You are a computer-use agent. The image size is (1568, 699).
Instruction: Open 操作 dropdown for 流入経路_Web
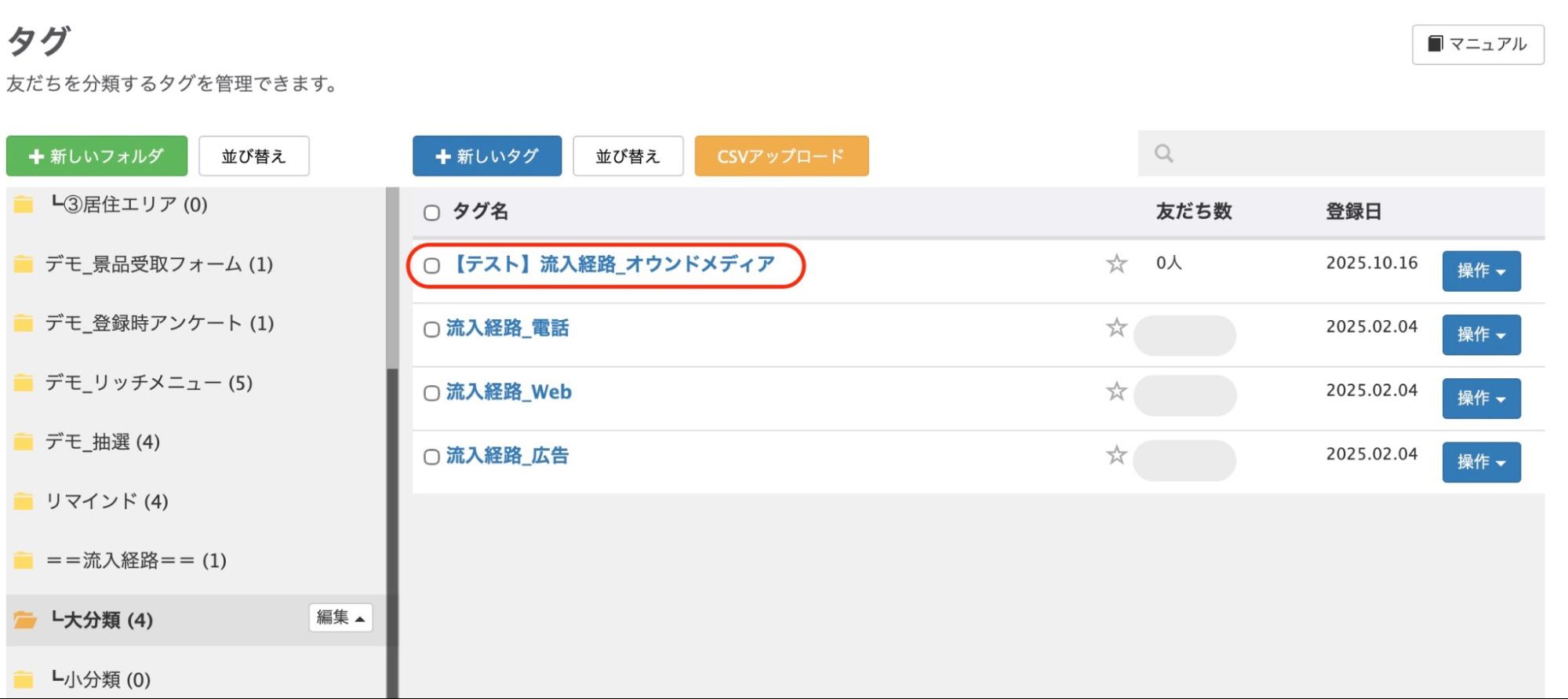(x=1480, y=399)
